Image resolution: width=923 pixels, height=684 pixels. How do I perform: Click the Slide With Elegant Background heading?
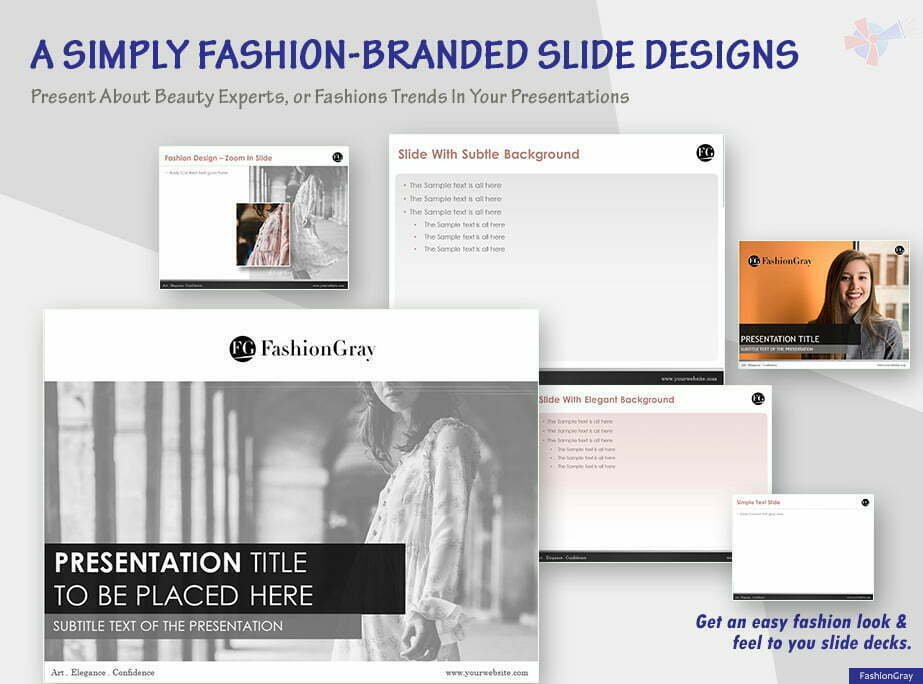pyautogui.click(x=606, y=400)
